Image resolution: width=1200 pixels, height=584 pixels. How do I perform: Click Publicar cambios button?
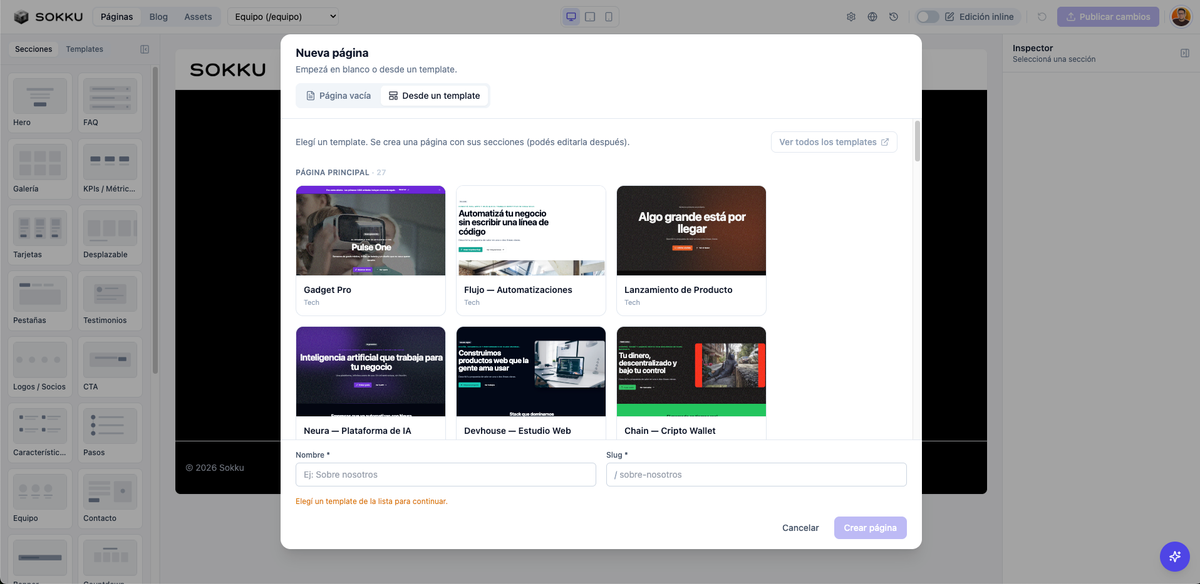(1107, 17)
